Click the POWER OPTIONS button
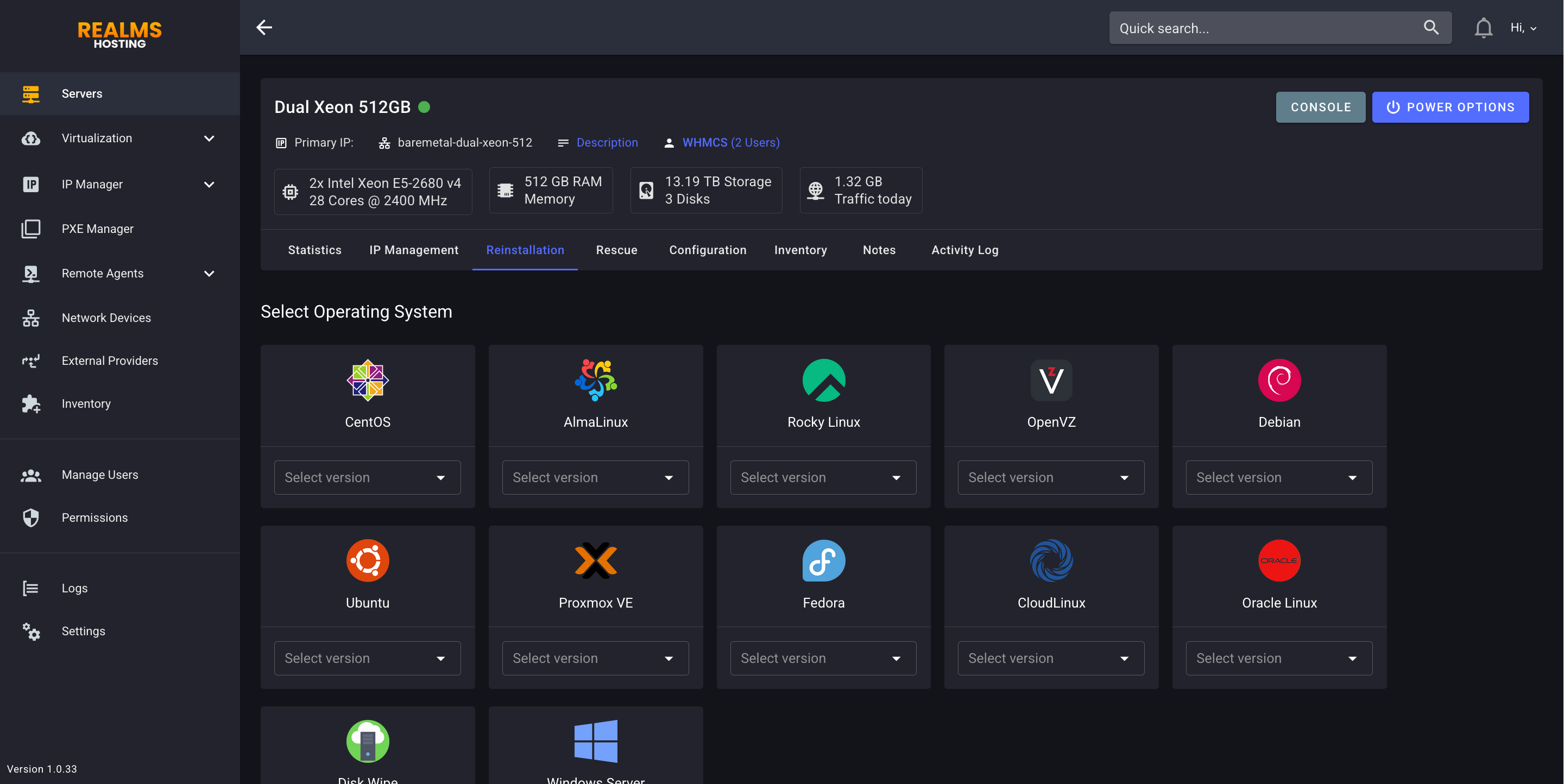Image resolution: width=1564 pixels, height=784 pixels. 1451,108
